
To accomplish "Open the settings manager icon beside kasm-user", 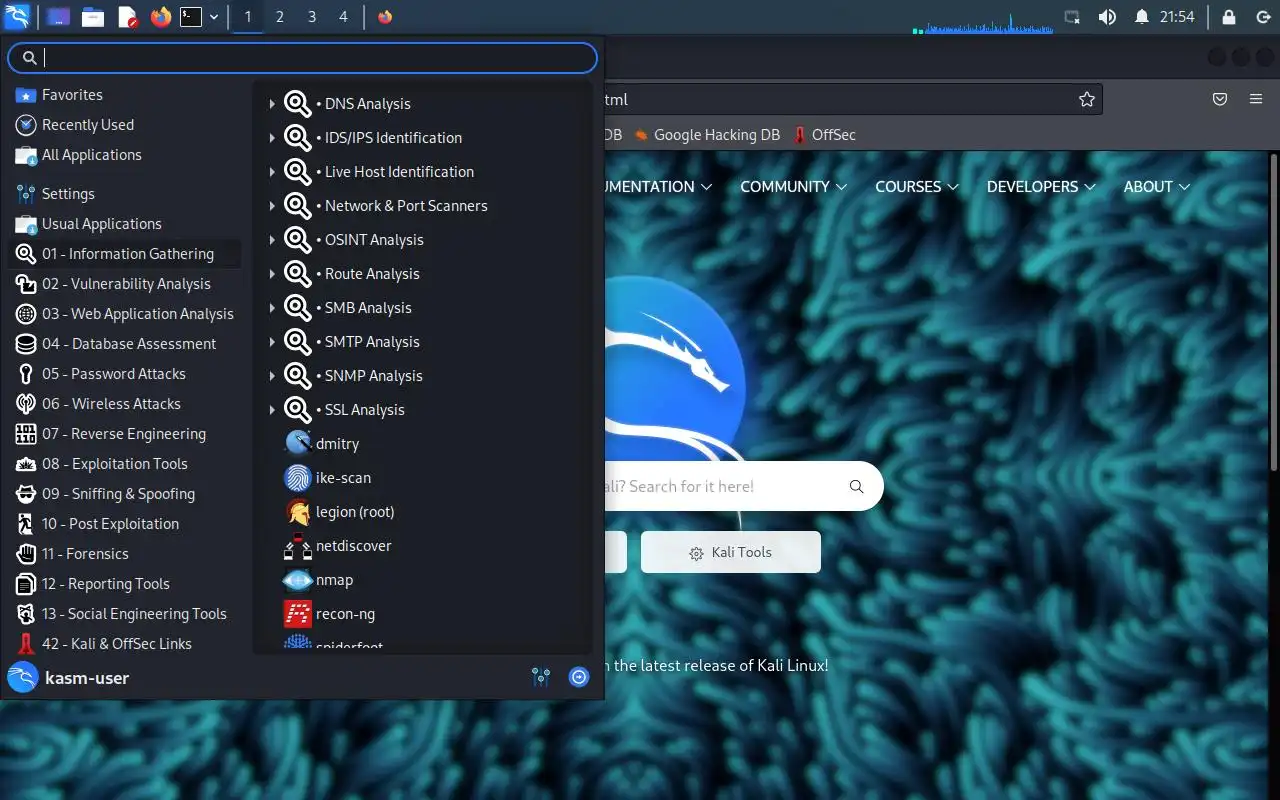I will point(541,678).
